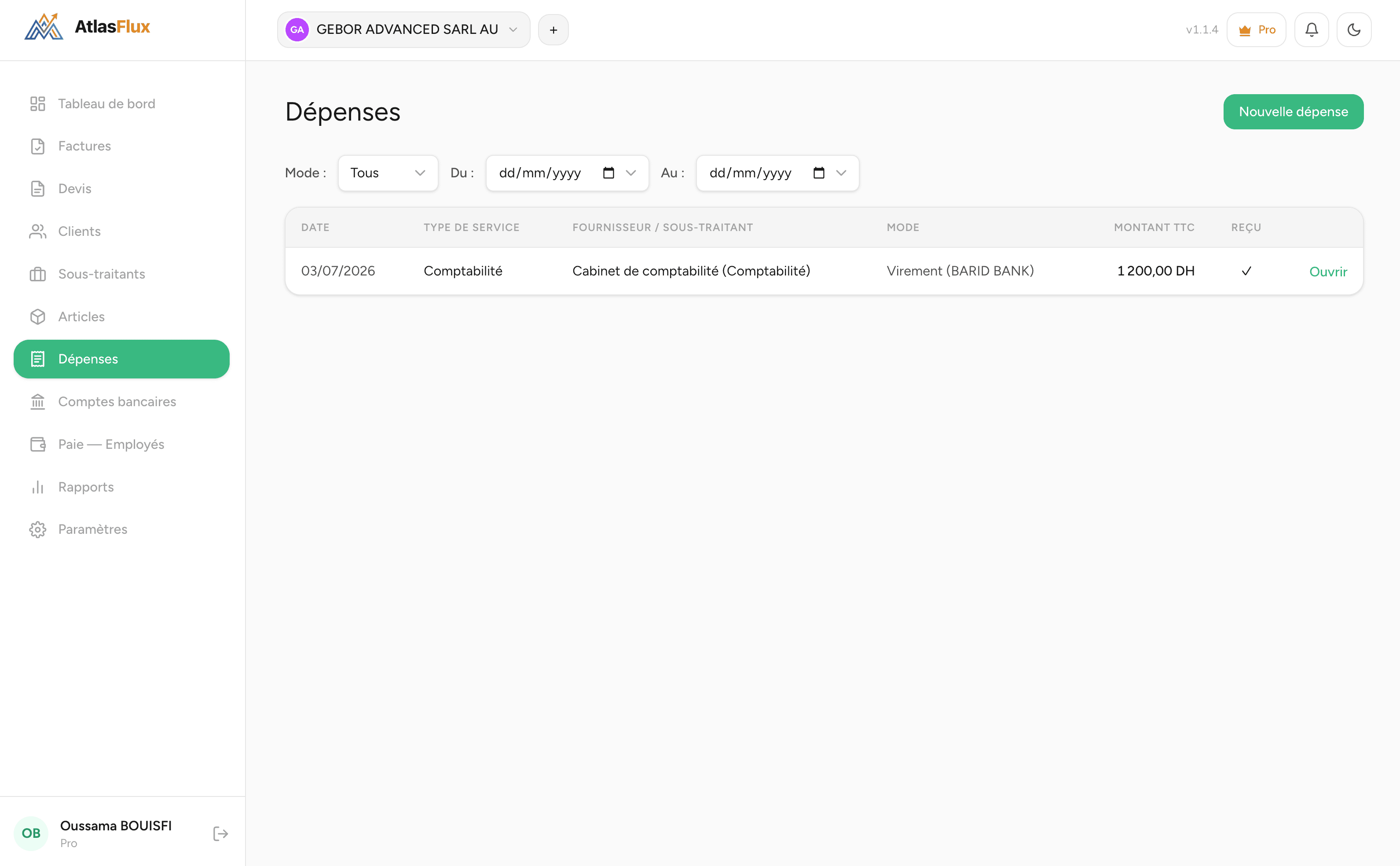Click the logout icon beside Oussama BOUISFI
The width and height of the screenshot is (1400, 866).
[220, 833]
